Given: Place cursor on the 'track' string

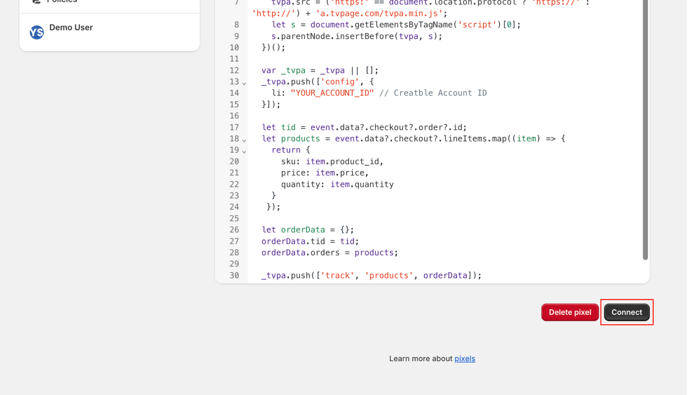Looking at the screenshot, I should point(337,275).
